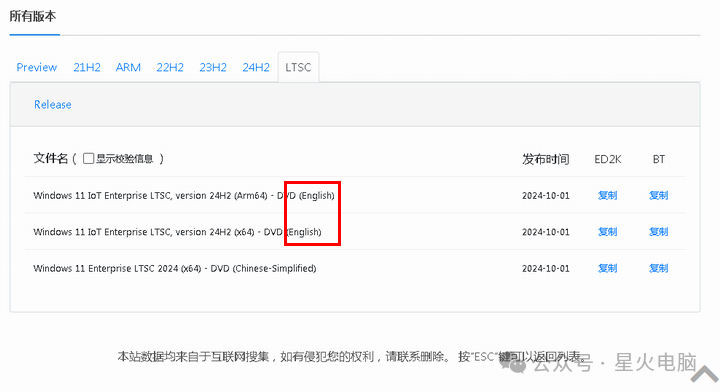Click the 2024-10-01 date in the Chinese-Simplified row

point(546,268)
